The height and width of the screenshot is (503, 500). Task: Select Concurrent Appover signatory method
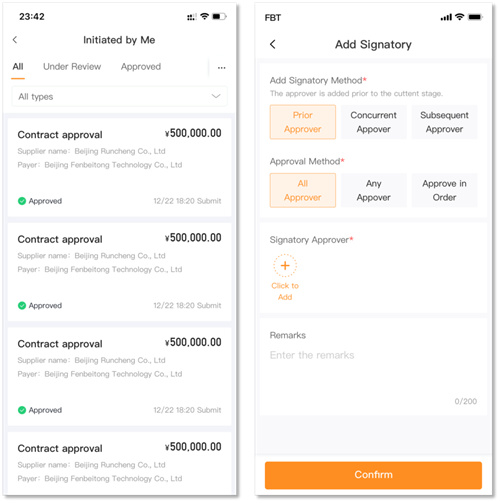tap(373, 122)
